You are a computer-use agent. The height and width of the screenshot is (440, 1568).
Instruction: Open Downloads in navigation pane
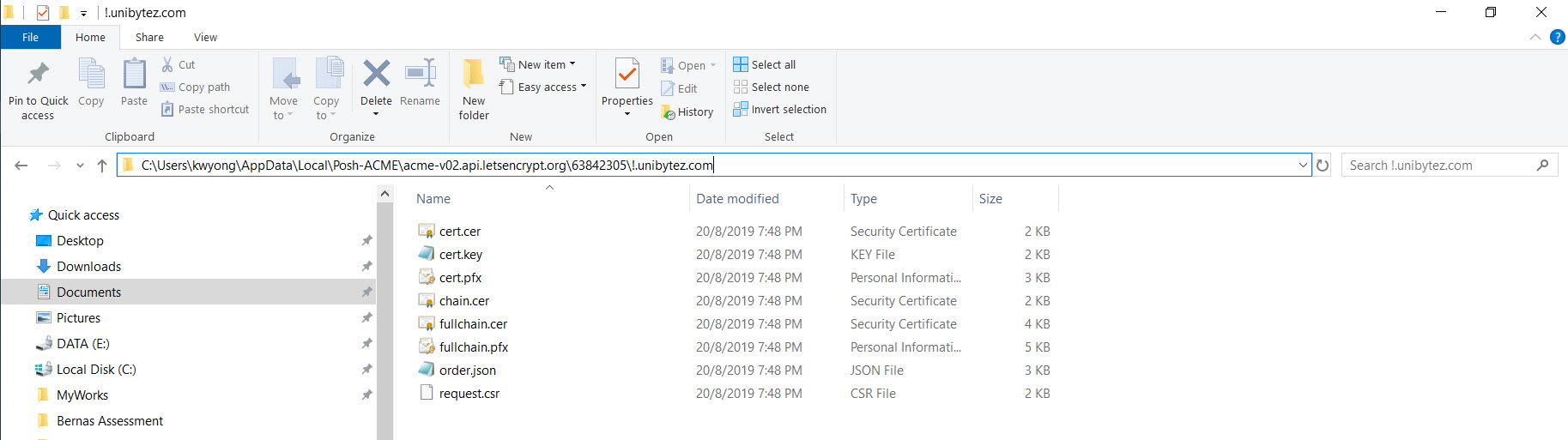[x=88, y=266]
